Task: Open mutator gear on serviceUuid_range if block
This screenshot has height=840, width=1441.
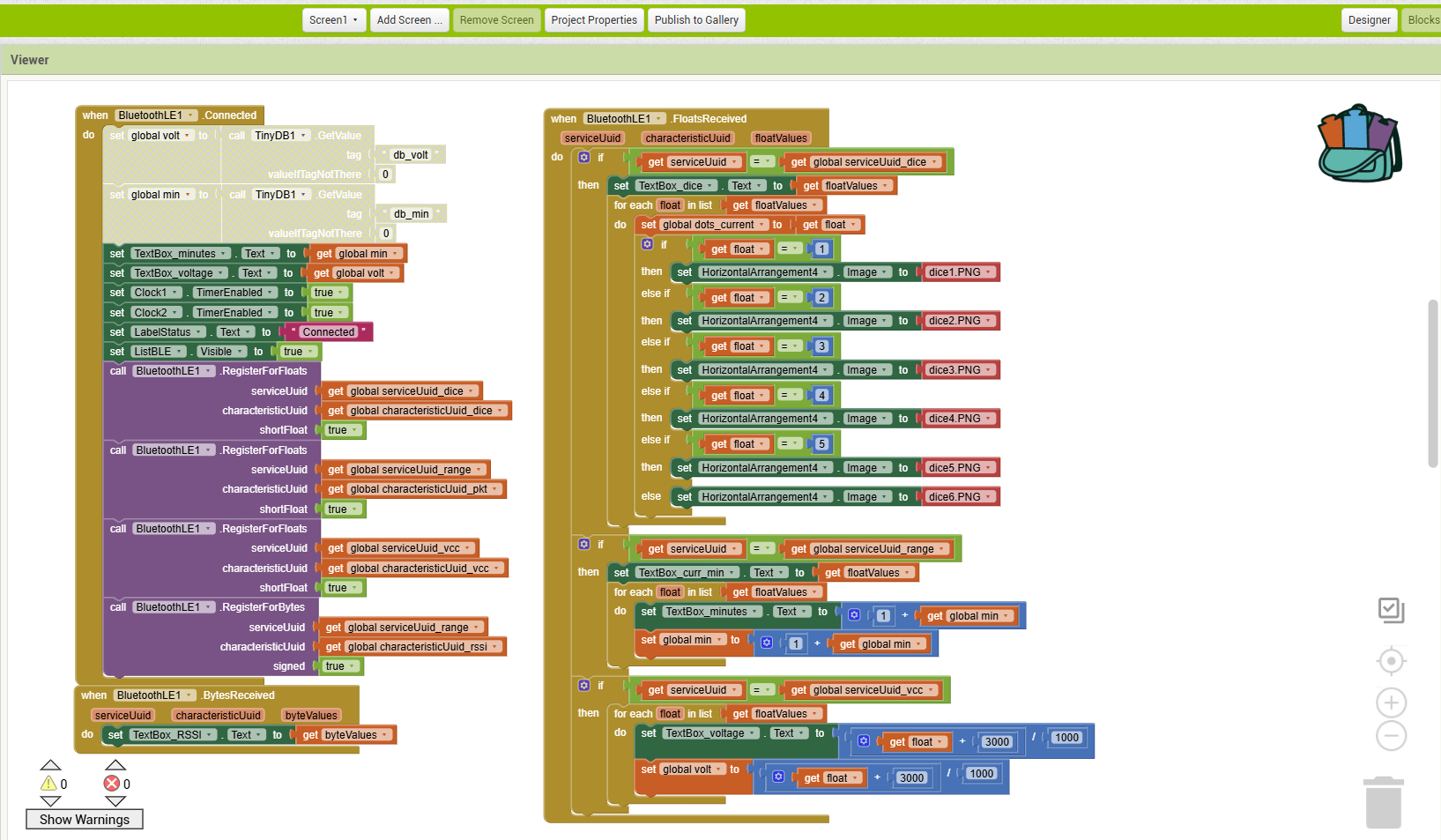Action: click(584, 544)
